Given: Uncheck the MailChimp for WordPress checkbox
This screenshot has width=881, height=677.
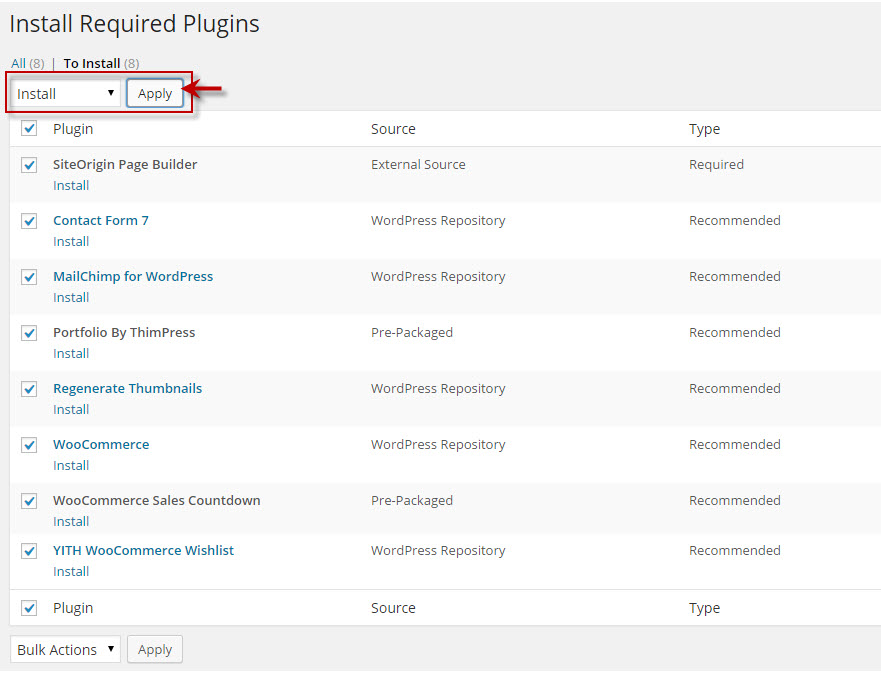Looking at the screenshot, I should pyautogui.click(x=29, y=277).
